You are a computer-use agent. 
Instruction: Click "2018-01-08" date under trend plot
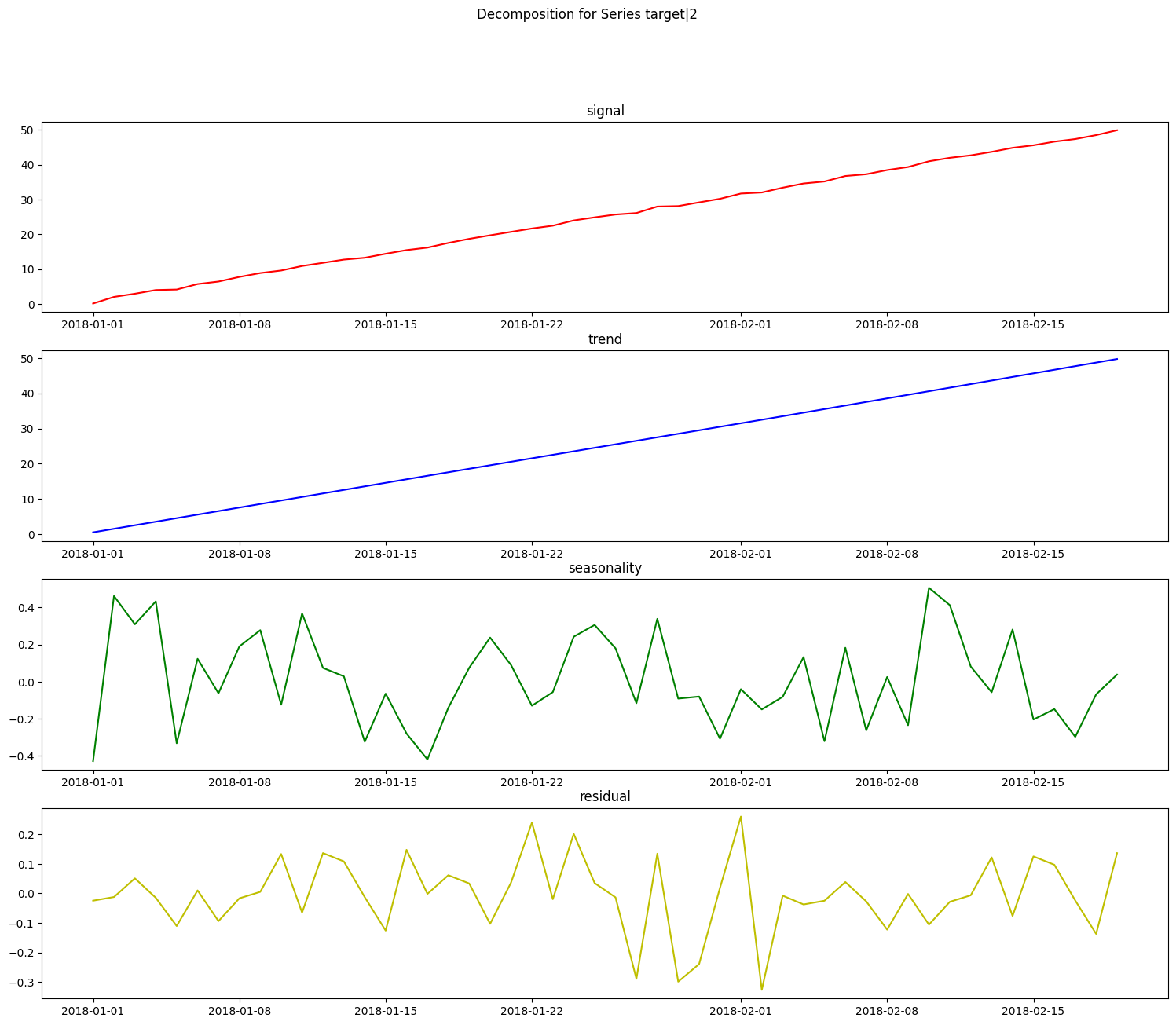[240, 553]
